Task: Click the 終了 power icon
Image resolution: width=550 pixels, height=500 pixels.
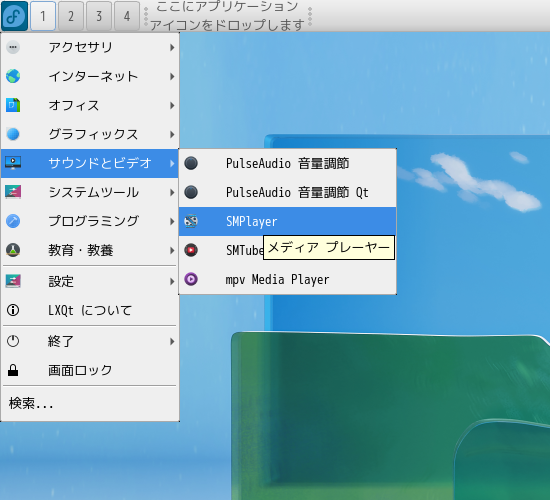Action: 13,341
